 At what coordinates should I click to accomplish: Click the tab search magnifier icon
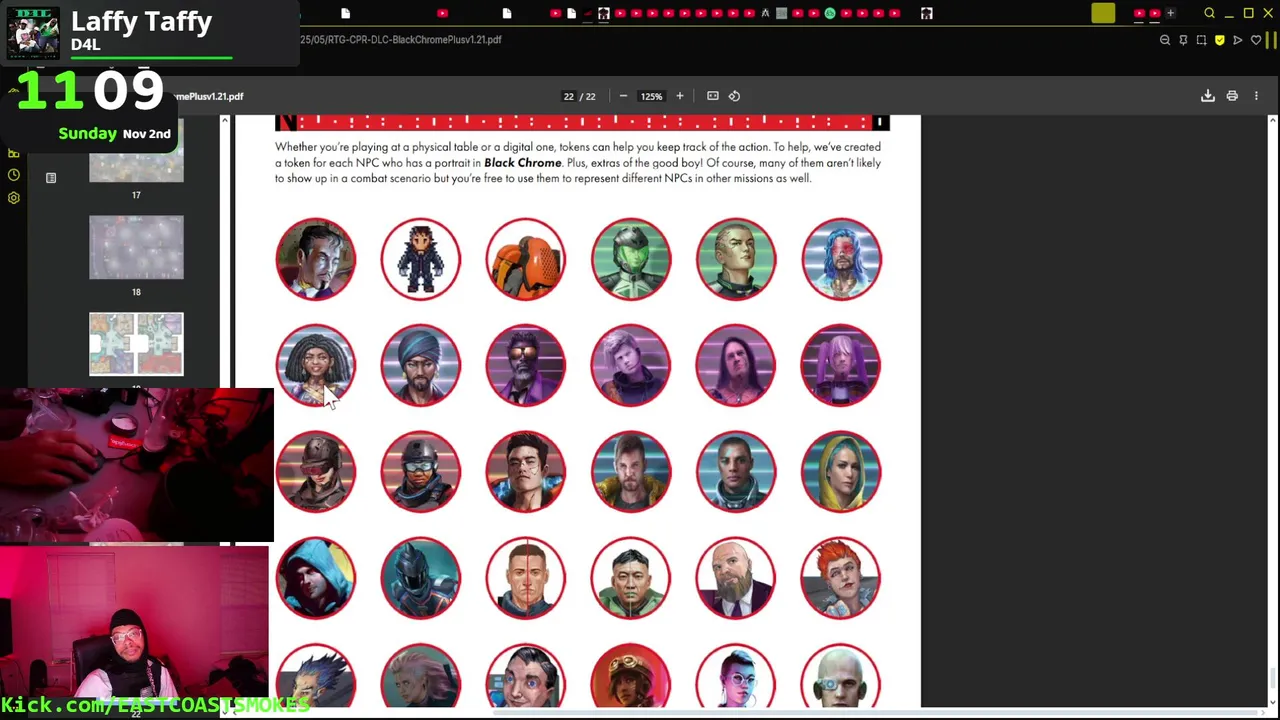pos(1209,13)
